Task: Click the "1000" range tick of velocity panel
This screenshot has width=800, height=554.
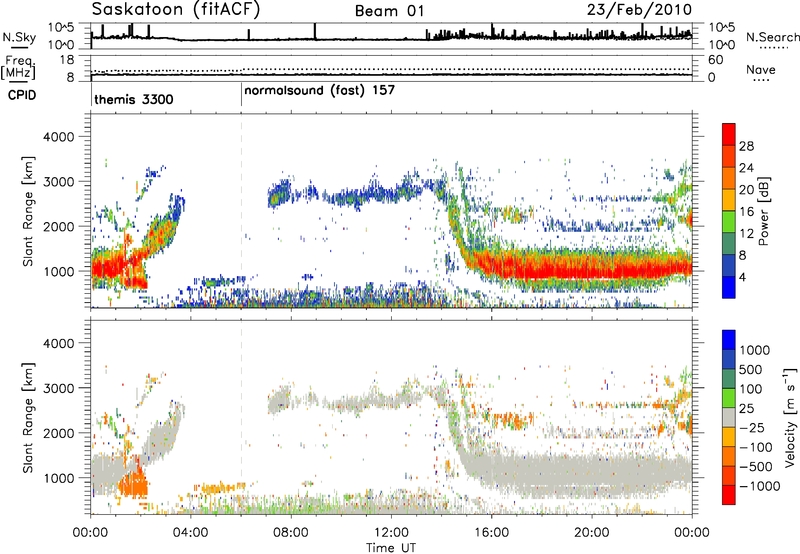Action: 58,478
